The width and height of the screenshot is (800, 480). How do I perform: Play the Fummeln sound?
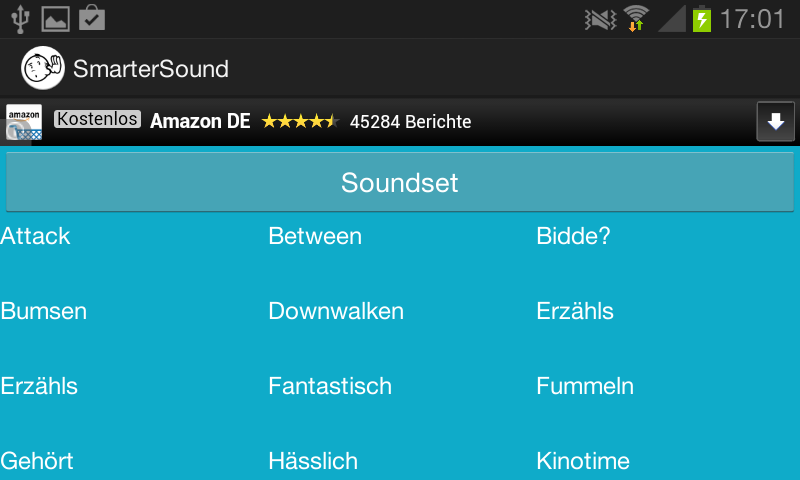point(585,386)
